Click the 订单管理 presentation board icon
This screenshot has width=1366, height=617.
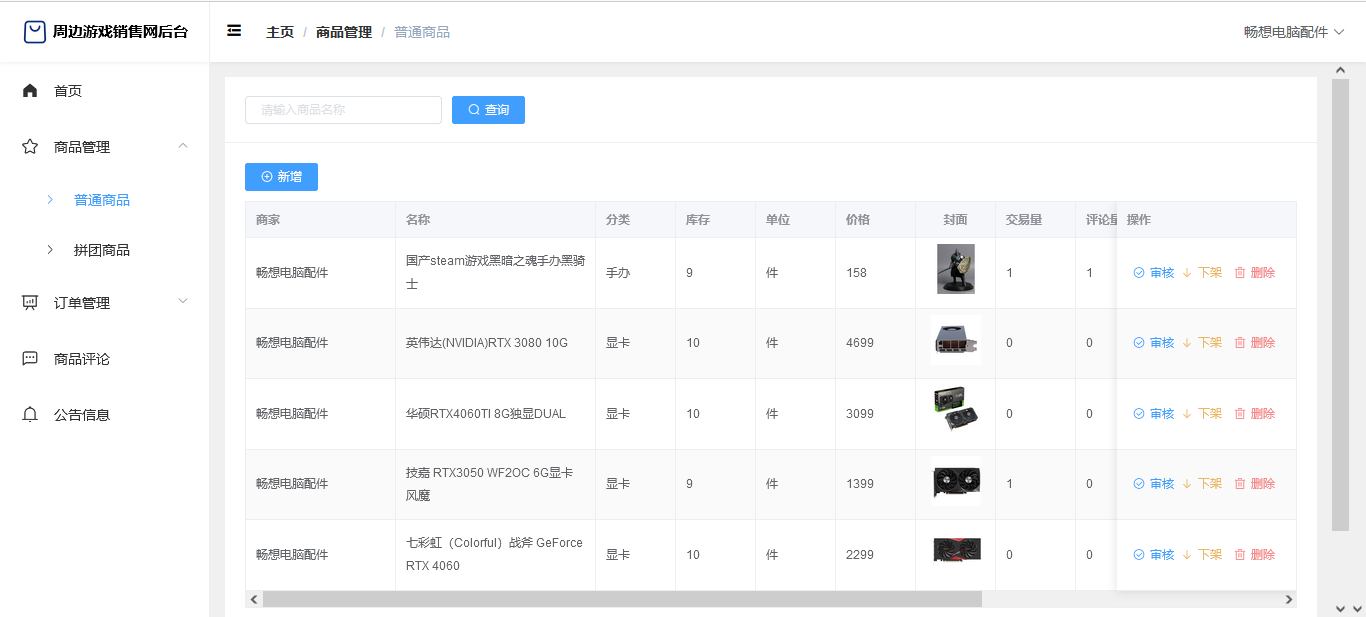tap(30, 303)
